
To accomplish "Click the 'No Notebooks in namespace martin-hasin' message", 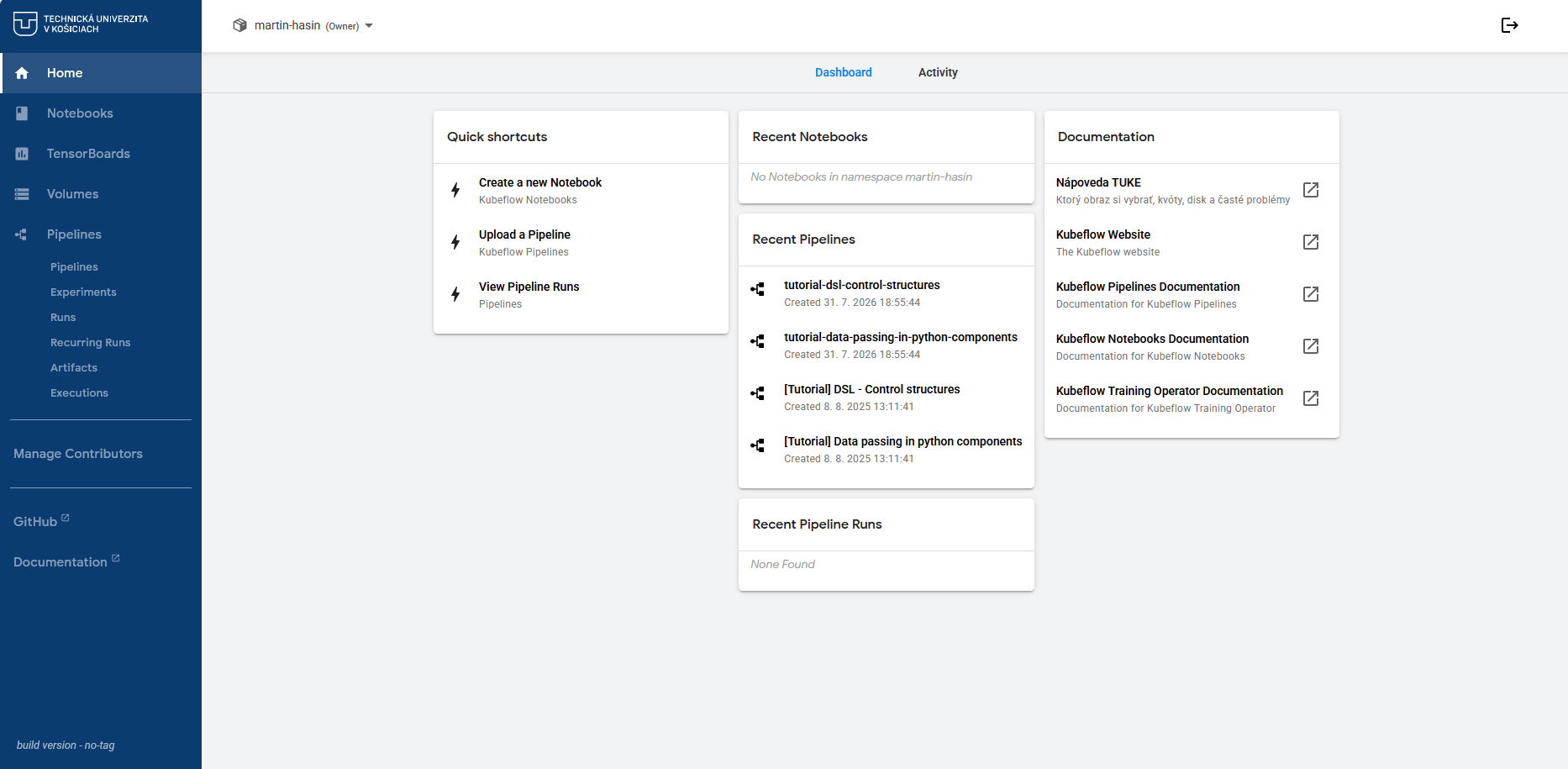I will pyautogui.click(x=861, y=176).
